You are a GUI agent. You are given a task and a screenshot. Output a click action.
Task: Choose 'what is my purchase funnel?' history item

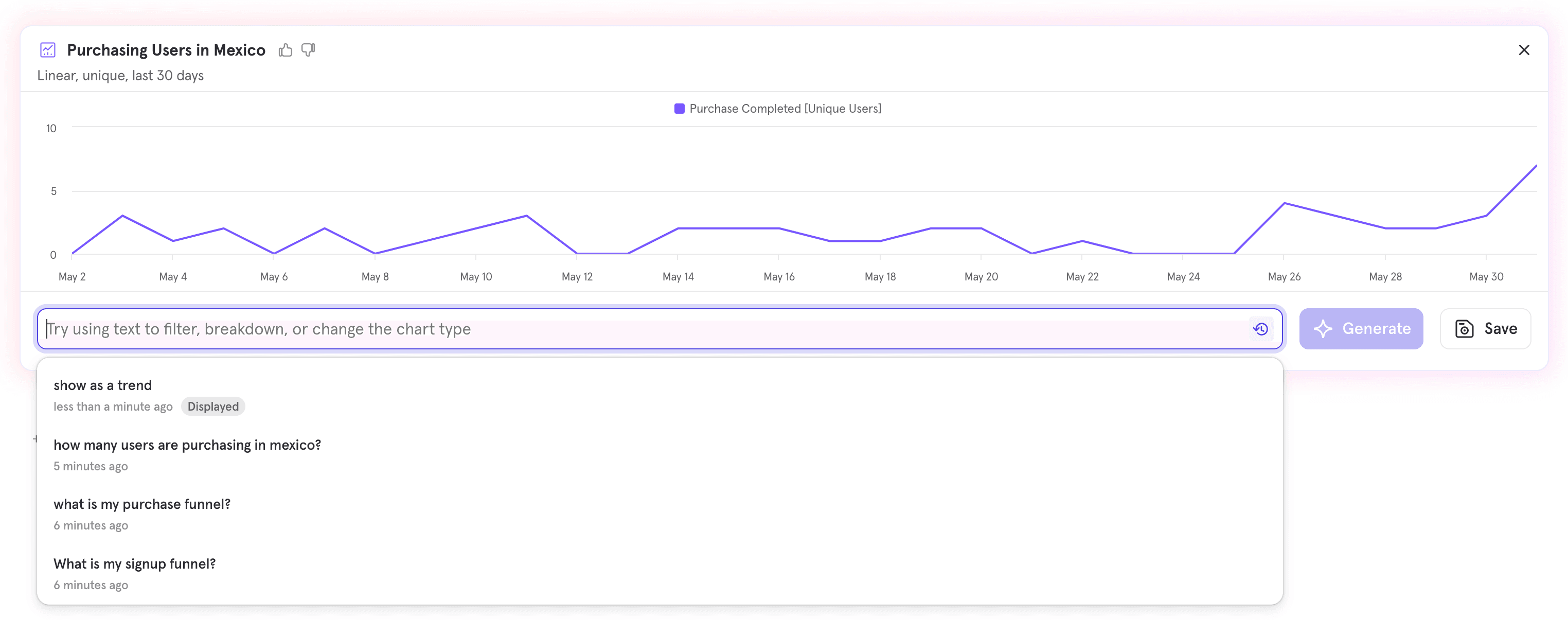pyautogui.click(x=142, y=504)
